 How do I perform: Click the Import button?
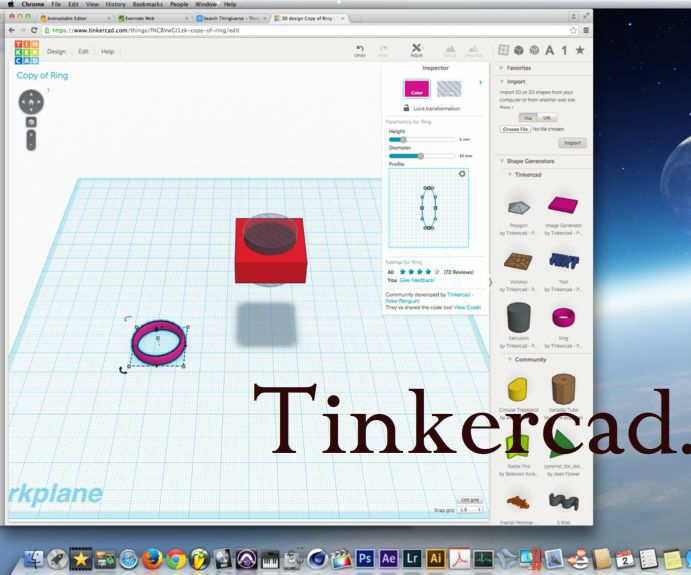(572, 143)
